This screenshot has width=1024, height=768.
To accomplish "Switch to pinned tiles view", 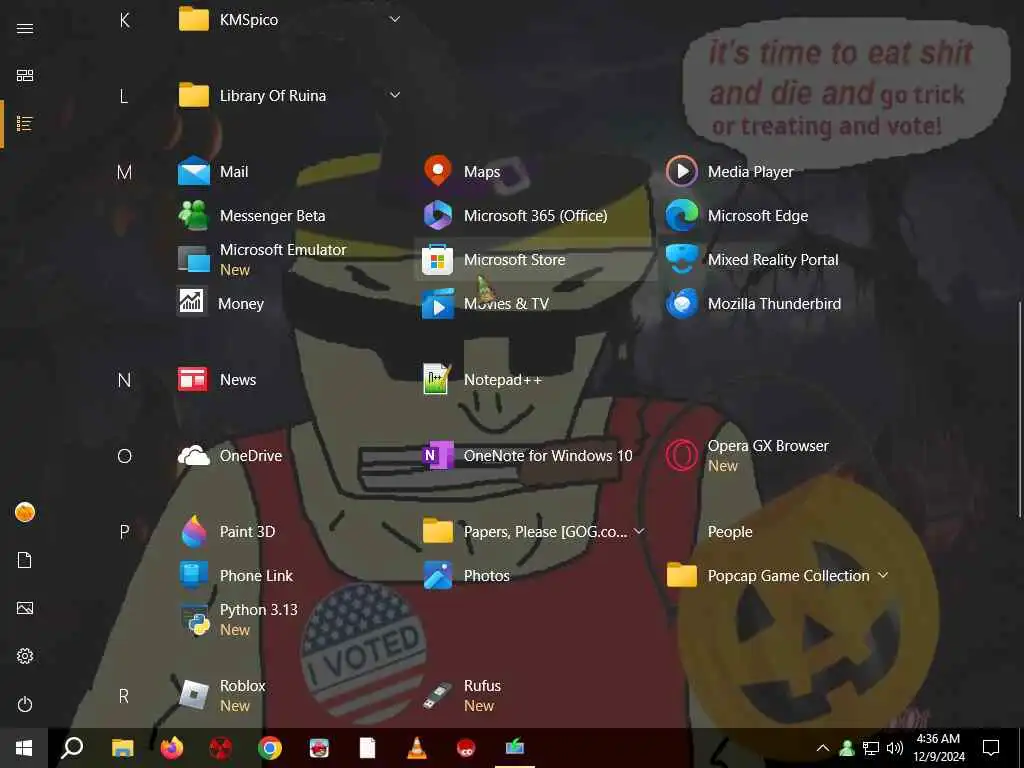I will pyautogui.click(x=25, y=76).
